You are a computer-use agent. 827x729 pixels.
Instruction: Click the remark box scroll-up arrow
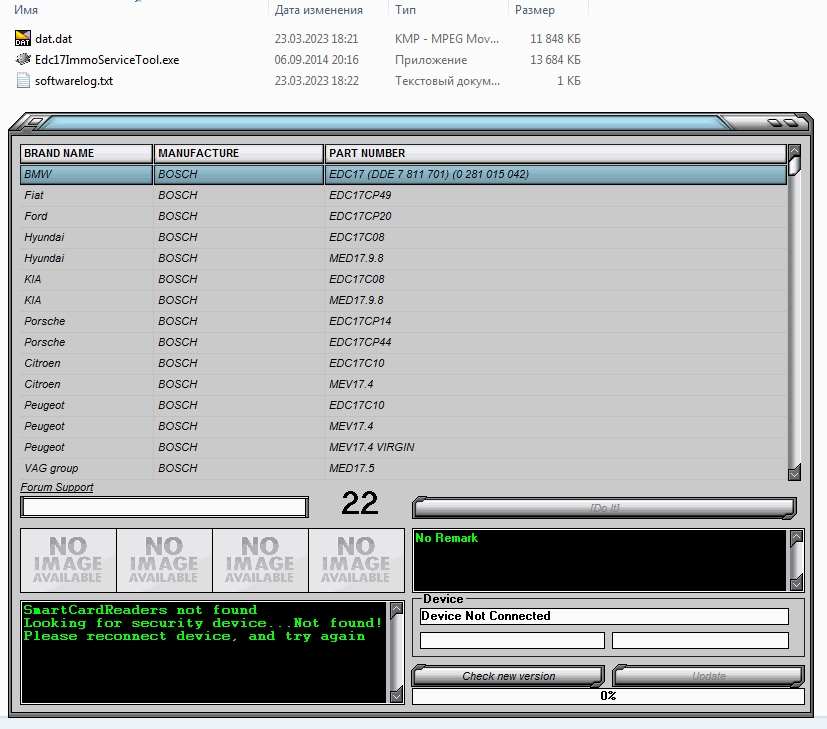click(x=796, y=539)
